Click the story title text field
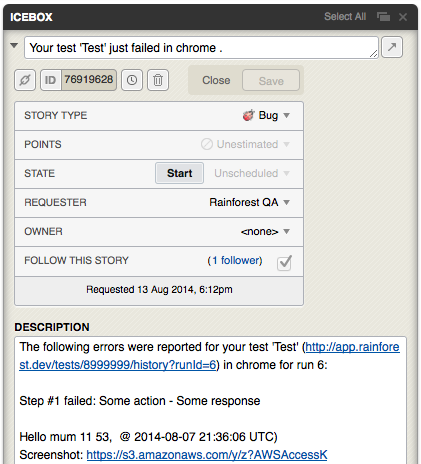This screenshot has height=464, width=421. 201,48
